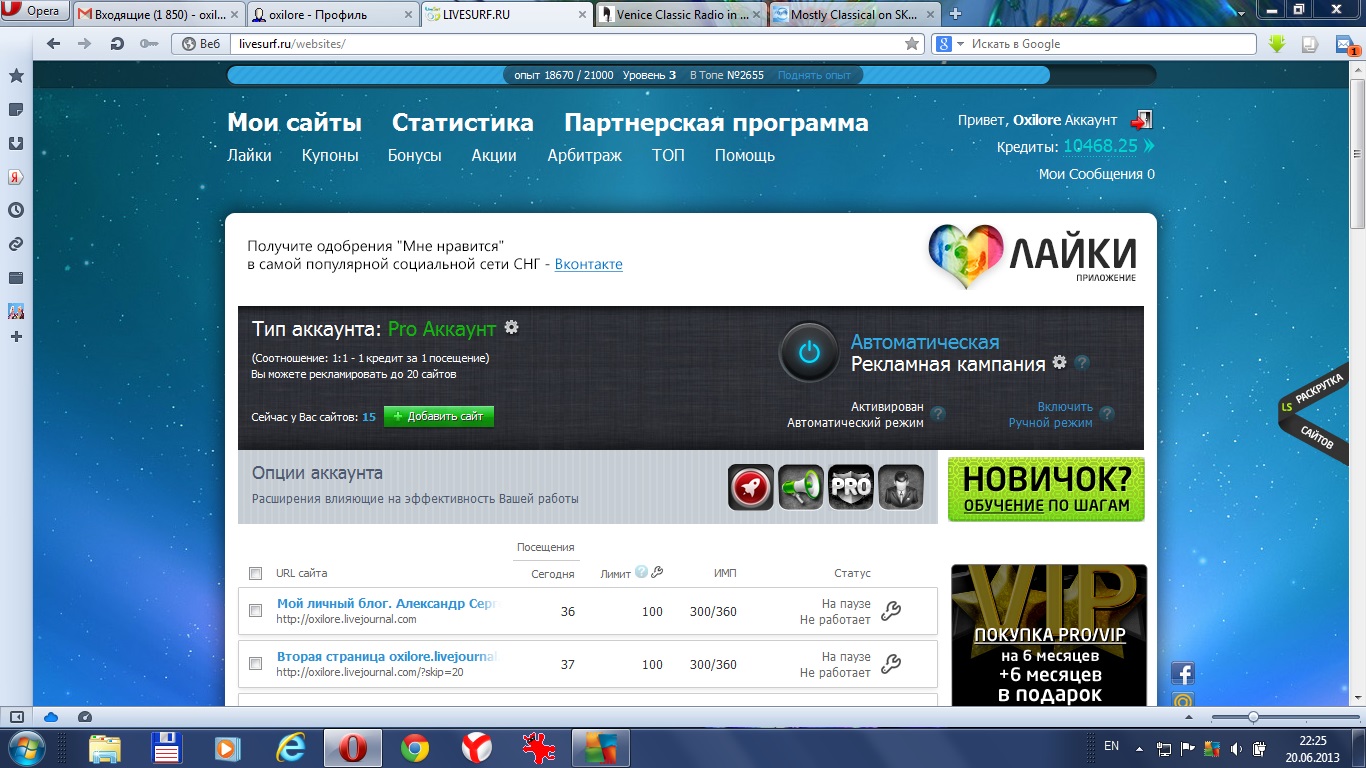
Task: Tick the select-all checkbox beside URL сайта
Action: [255, 573]
